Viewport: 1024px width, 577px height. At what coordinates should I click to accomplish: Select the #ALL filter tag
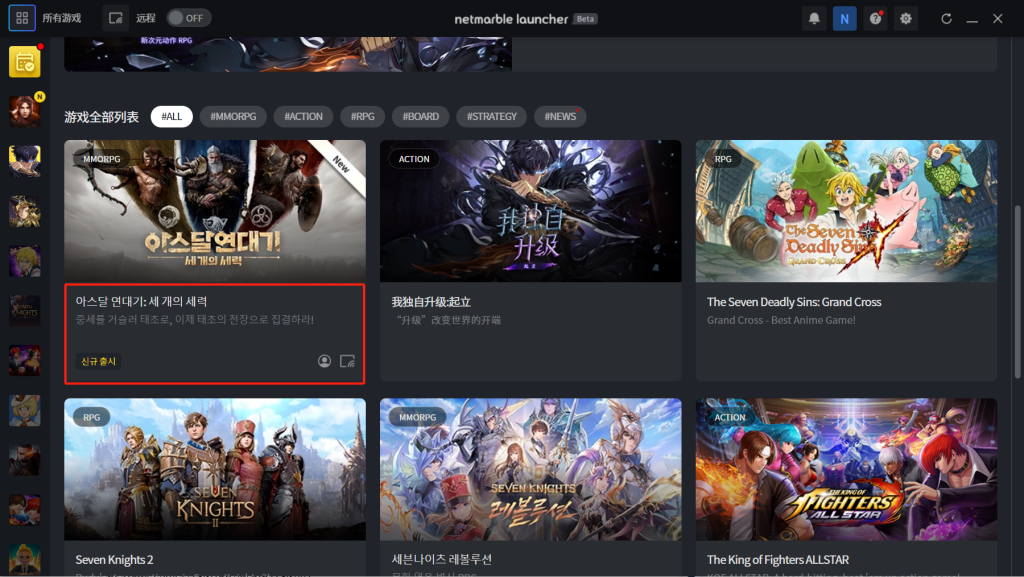click(172, 116)
